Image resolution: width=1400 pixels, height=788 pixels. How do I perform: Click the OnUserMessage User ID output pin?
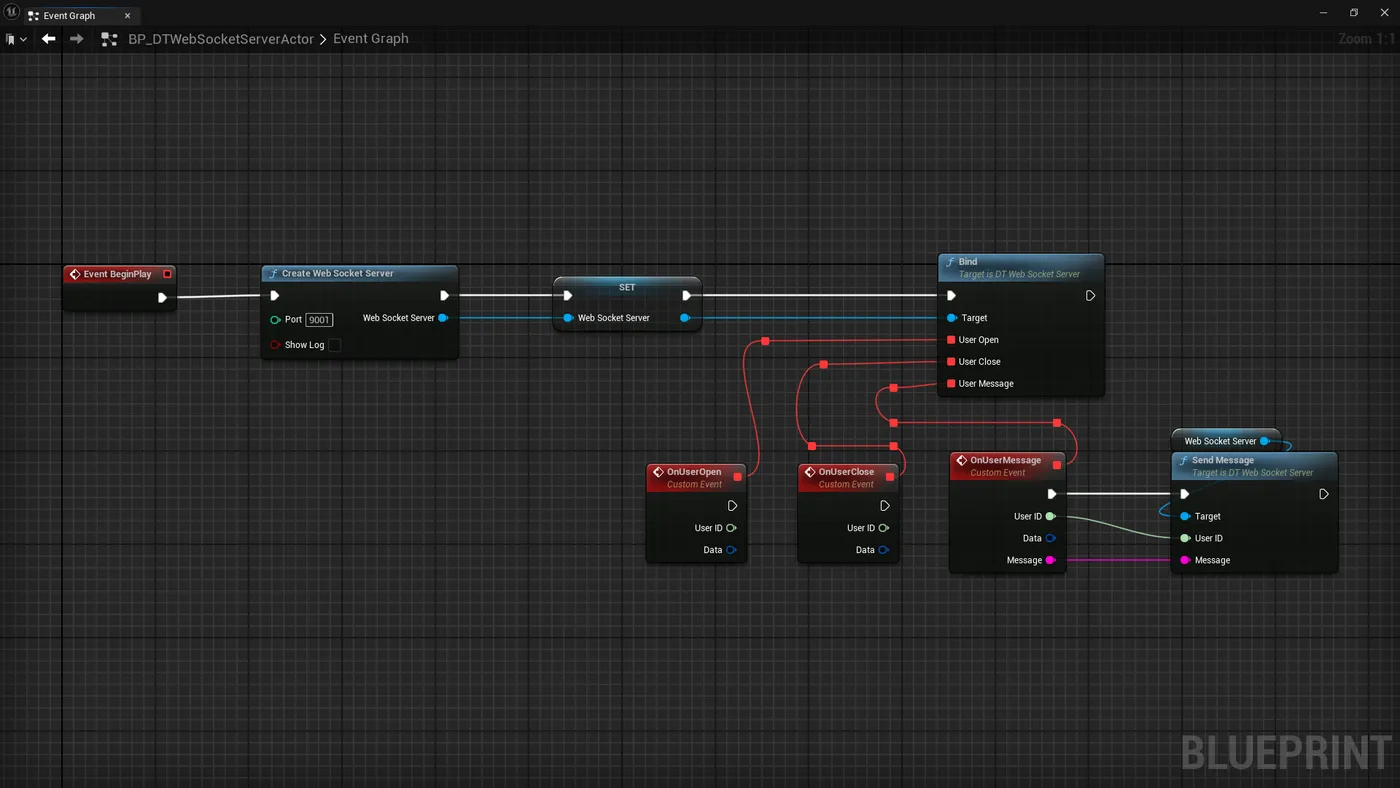pos(1050,516)
